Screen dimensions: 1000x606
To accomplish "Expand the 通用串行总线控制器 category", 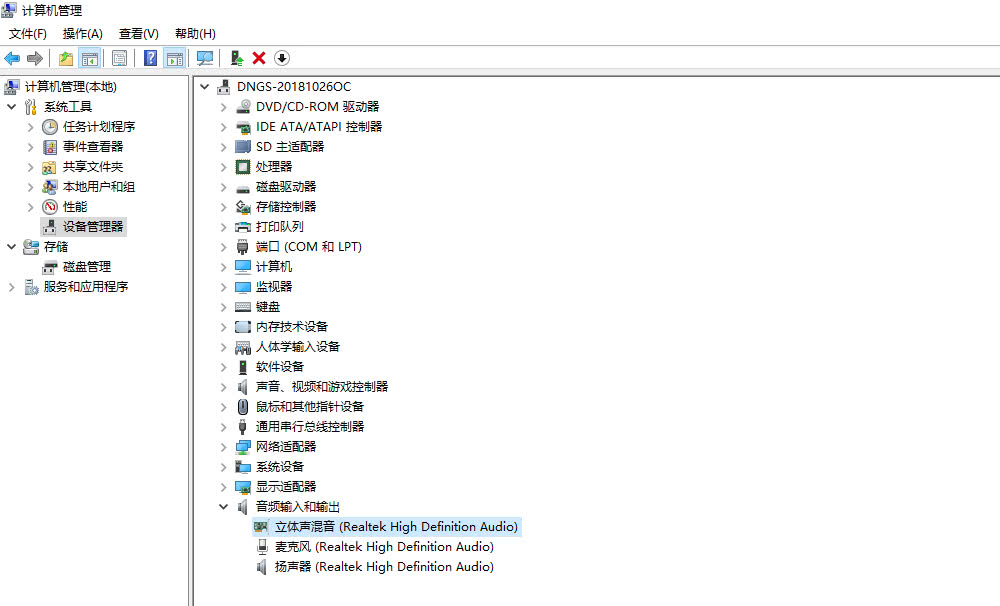I will 223,427.
